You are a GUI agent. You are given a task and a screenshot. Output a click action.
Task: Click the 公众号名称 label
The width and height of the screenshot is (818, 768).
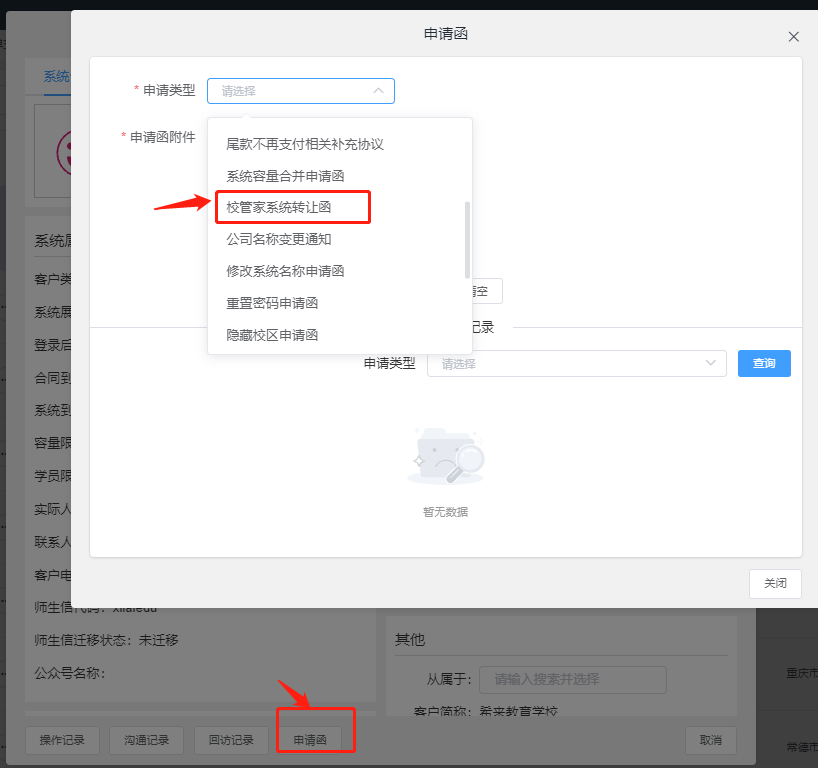pos(70,673)
